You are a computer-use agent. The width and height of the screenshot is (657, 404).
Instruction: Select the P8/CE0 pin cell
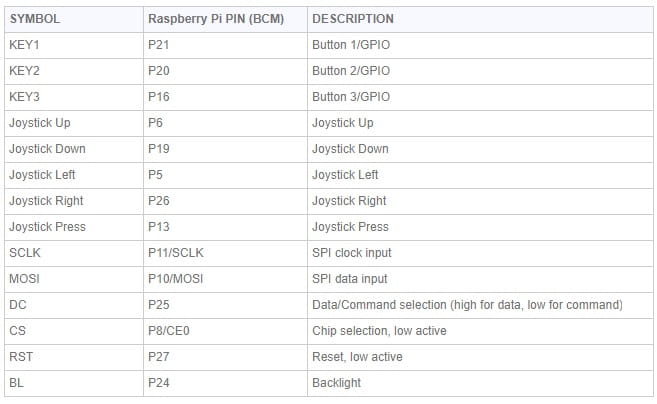[171, 331]
